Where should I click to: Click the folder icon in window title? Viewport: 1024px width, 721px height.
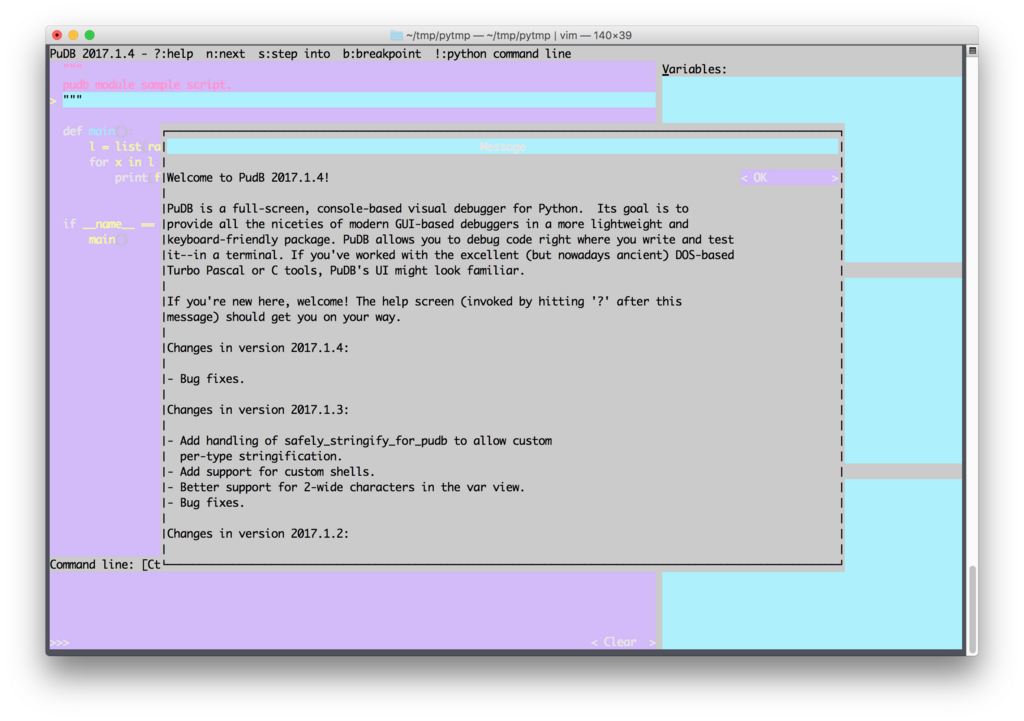pyautogui.click(x=396, y=35)
